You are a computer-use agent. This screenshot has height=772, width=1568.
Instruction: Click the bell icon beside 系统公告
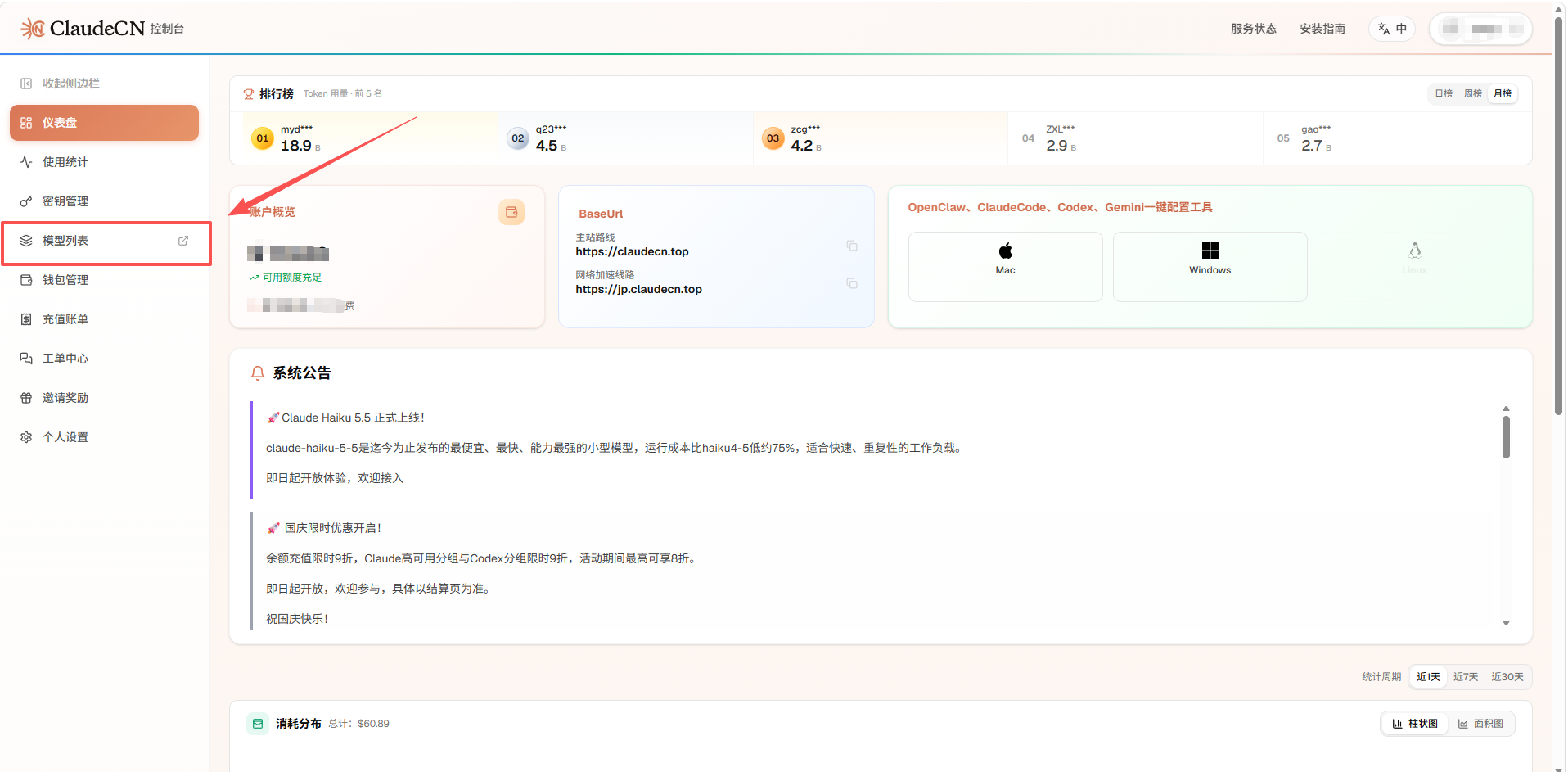click(257, 373)
